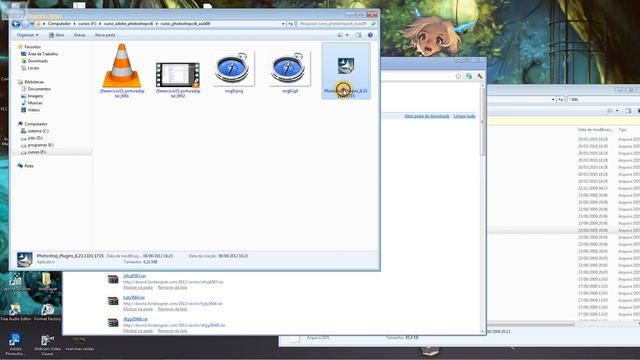Open the Organizar menu
Image resolution: width=640 pixels, height=360 pixels.
pos(27,35)
